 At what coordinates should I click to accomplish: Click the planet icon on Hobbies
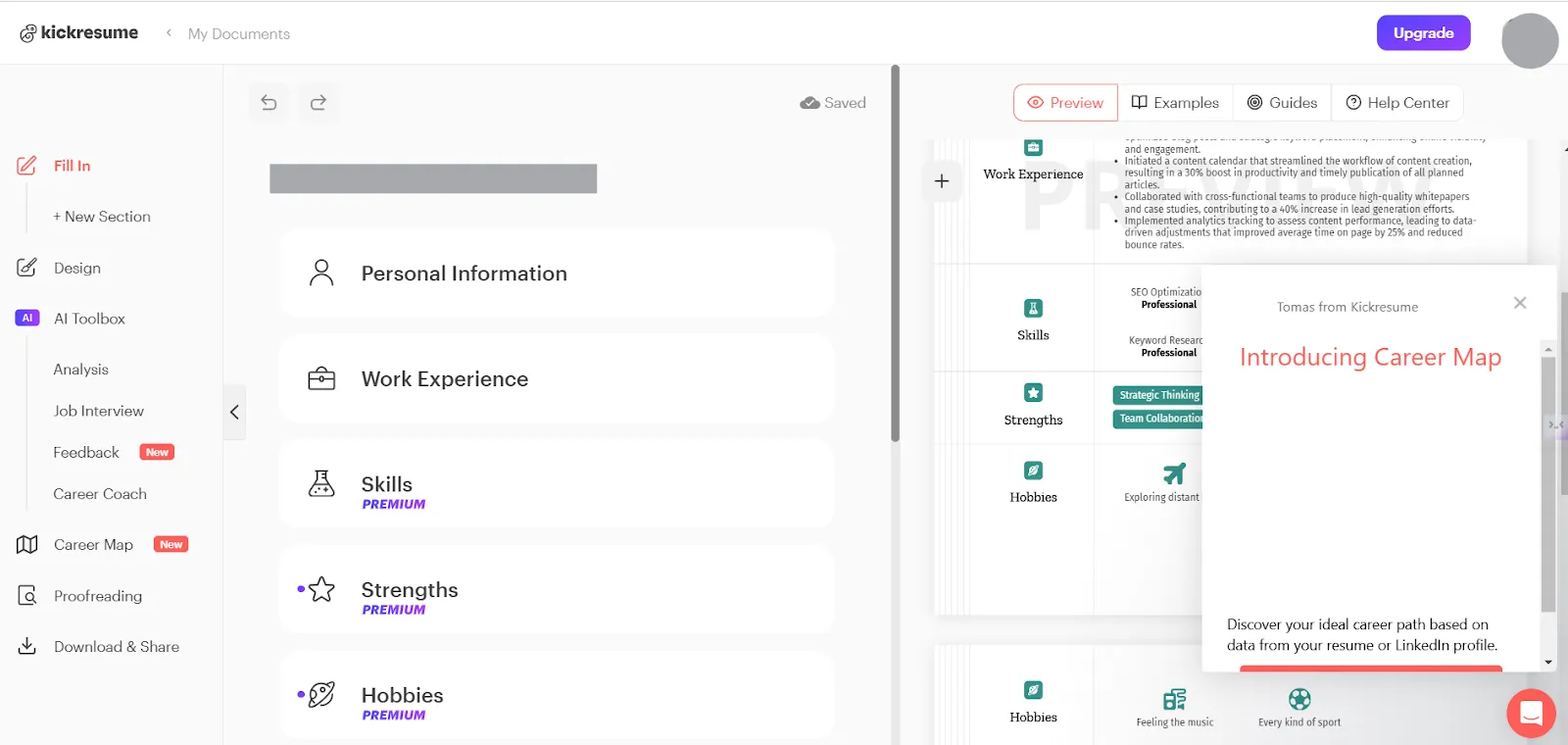click(x=321, y=694)
